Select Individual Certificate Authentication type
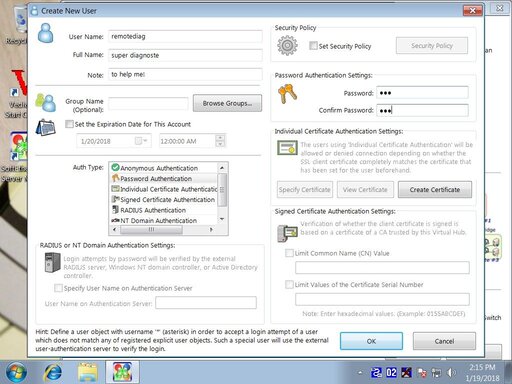The image size is (512, 384). click(164, 189)
